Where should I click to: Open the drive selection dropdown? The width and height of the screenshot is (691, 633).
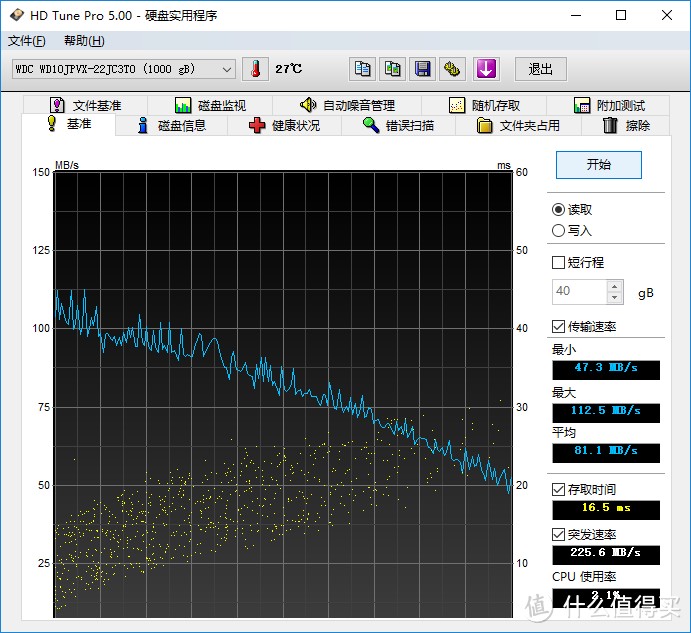point(124,69)
